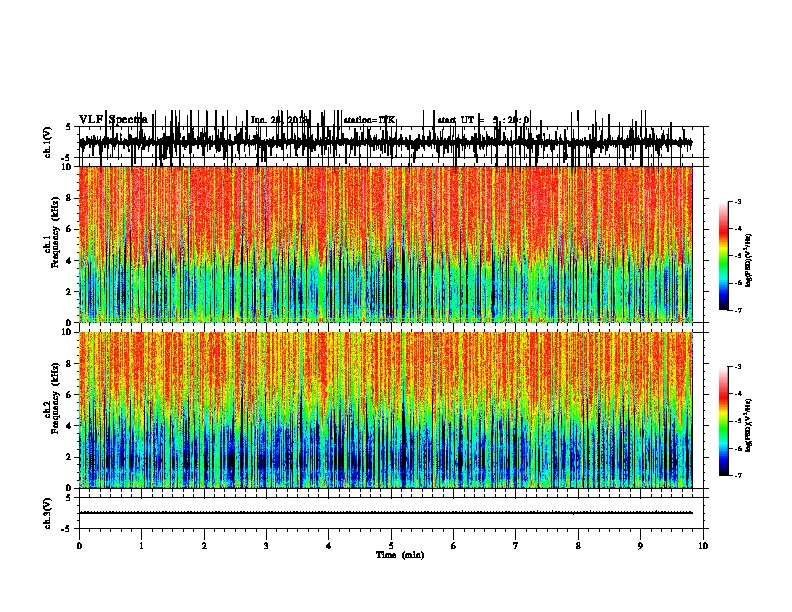Click the "-7" label on ch.2 color bar
This screenshot has width=792, height=612.
coord(738,475)
